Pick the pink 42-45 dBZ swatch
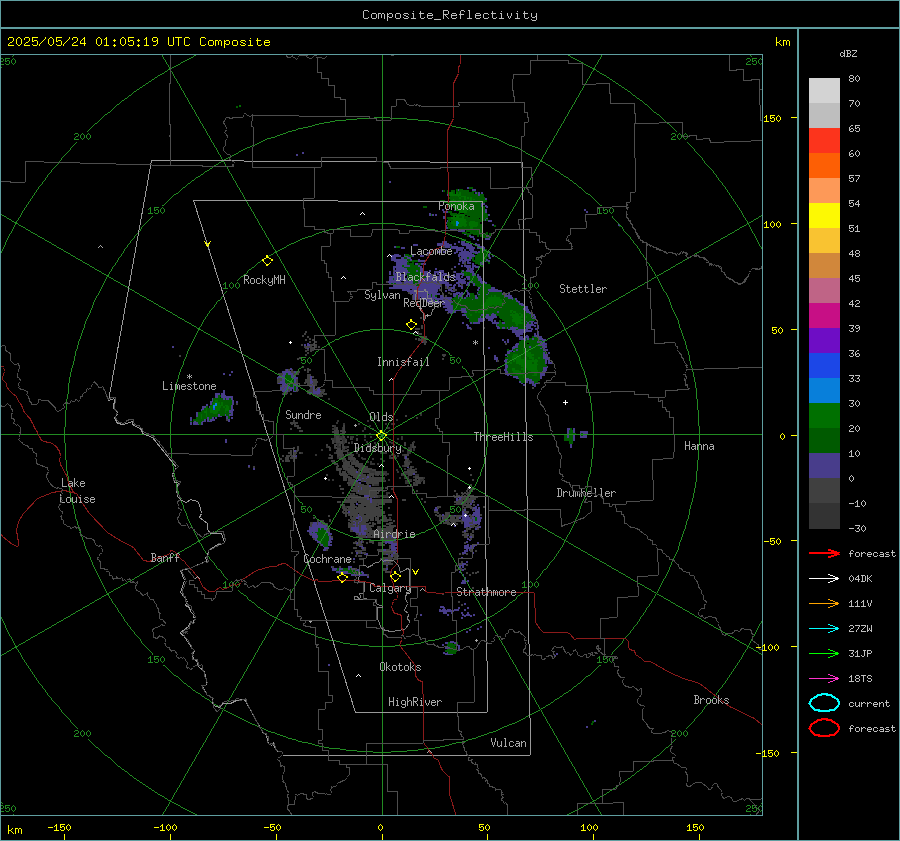Viewport: 900px width, 841px height. click(x=824, y=291)
